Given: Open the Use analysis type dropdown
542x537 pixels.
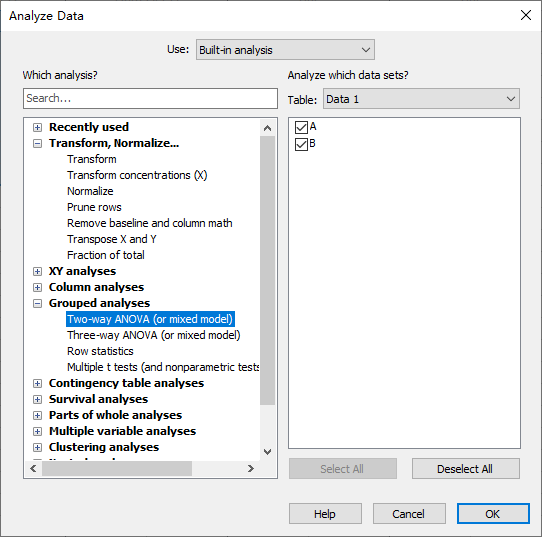Looking at the screenshot, I should (x=285, y=50).
